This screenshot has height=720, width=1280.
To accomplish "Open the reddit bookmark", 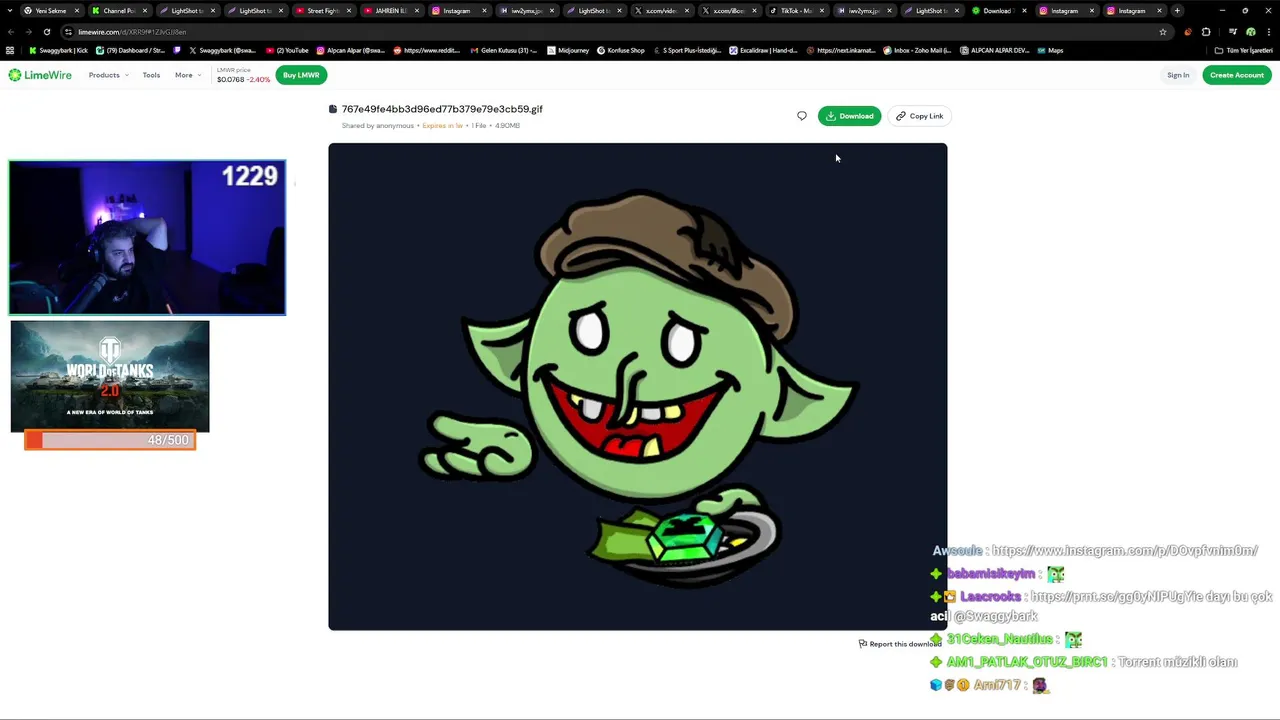I will pos(427,50).
